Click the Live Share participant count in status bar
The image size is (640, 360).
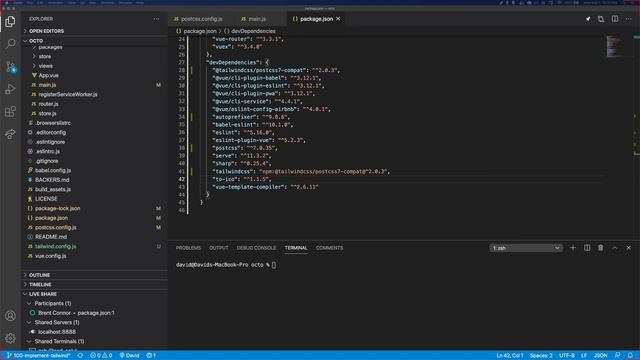click(151, 356)
